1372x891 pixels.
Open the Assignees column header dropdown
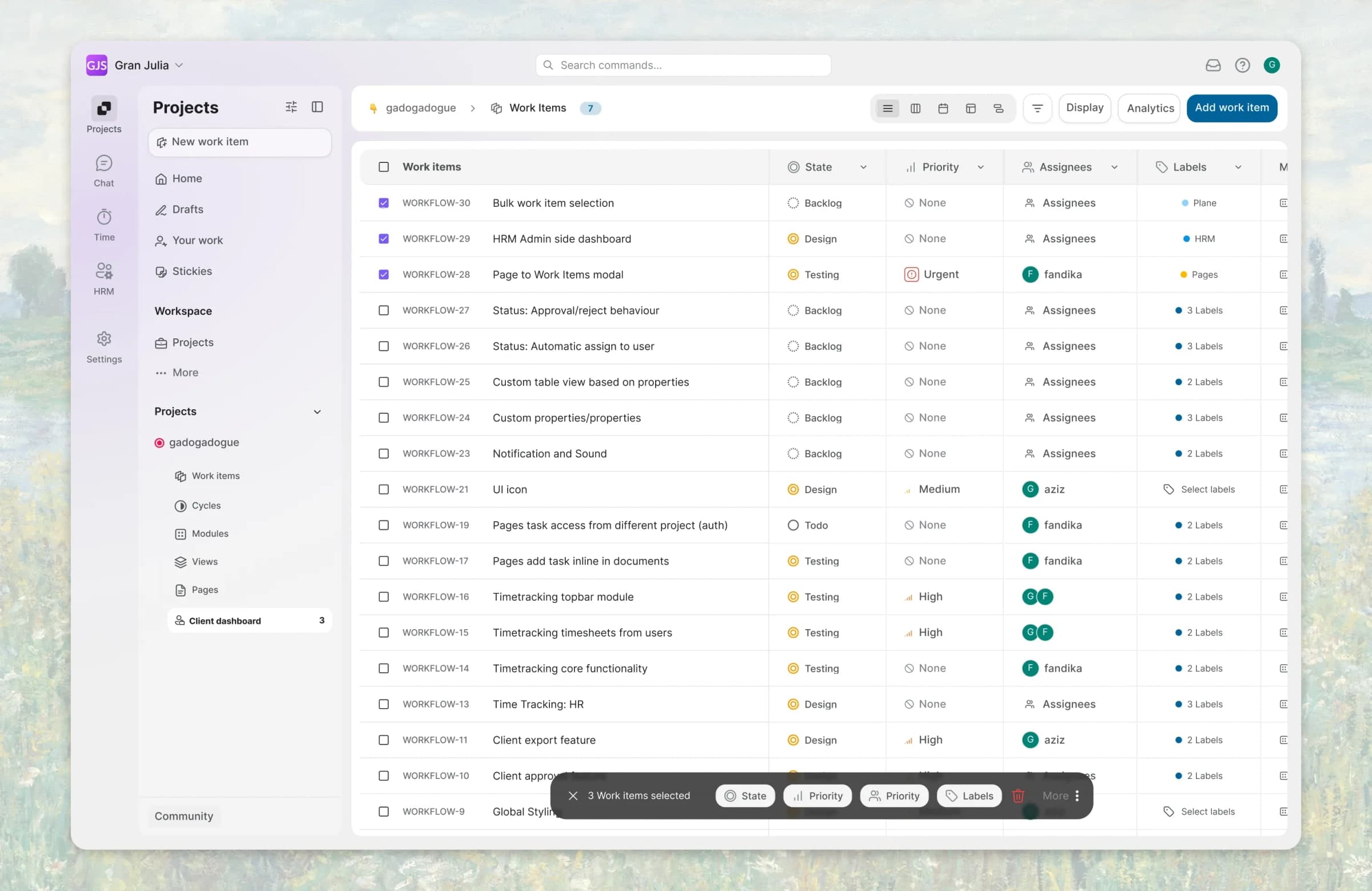pyautogui.click(x=1114, y=167)
